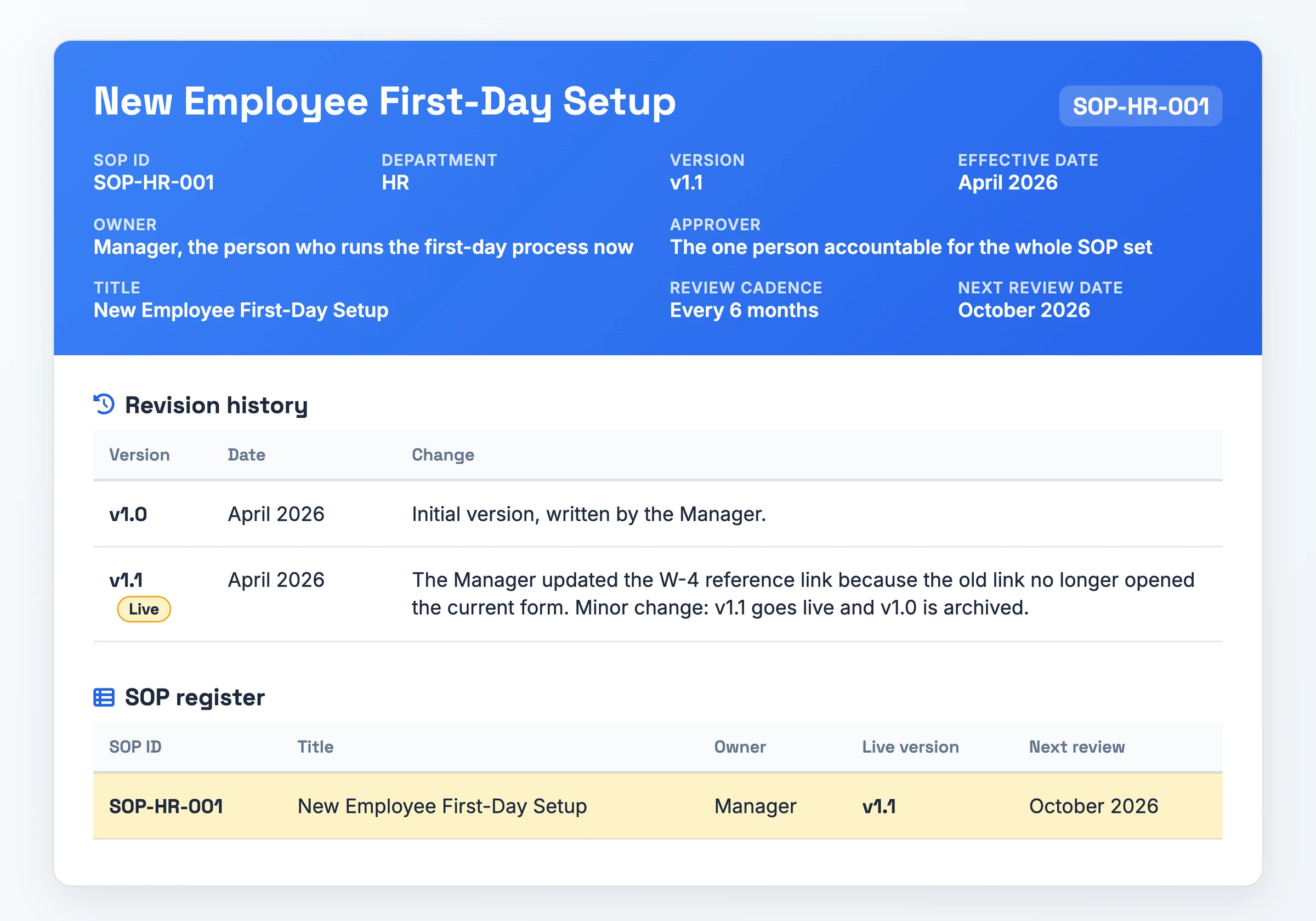Click the Version column header in revision table
The width and height of the screenshot is (1316, 921).
[139, 455]
